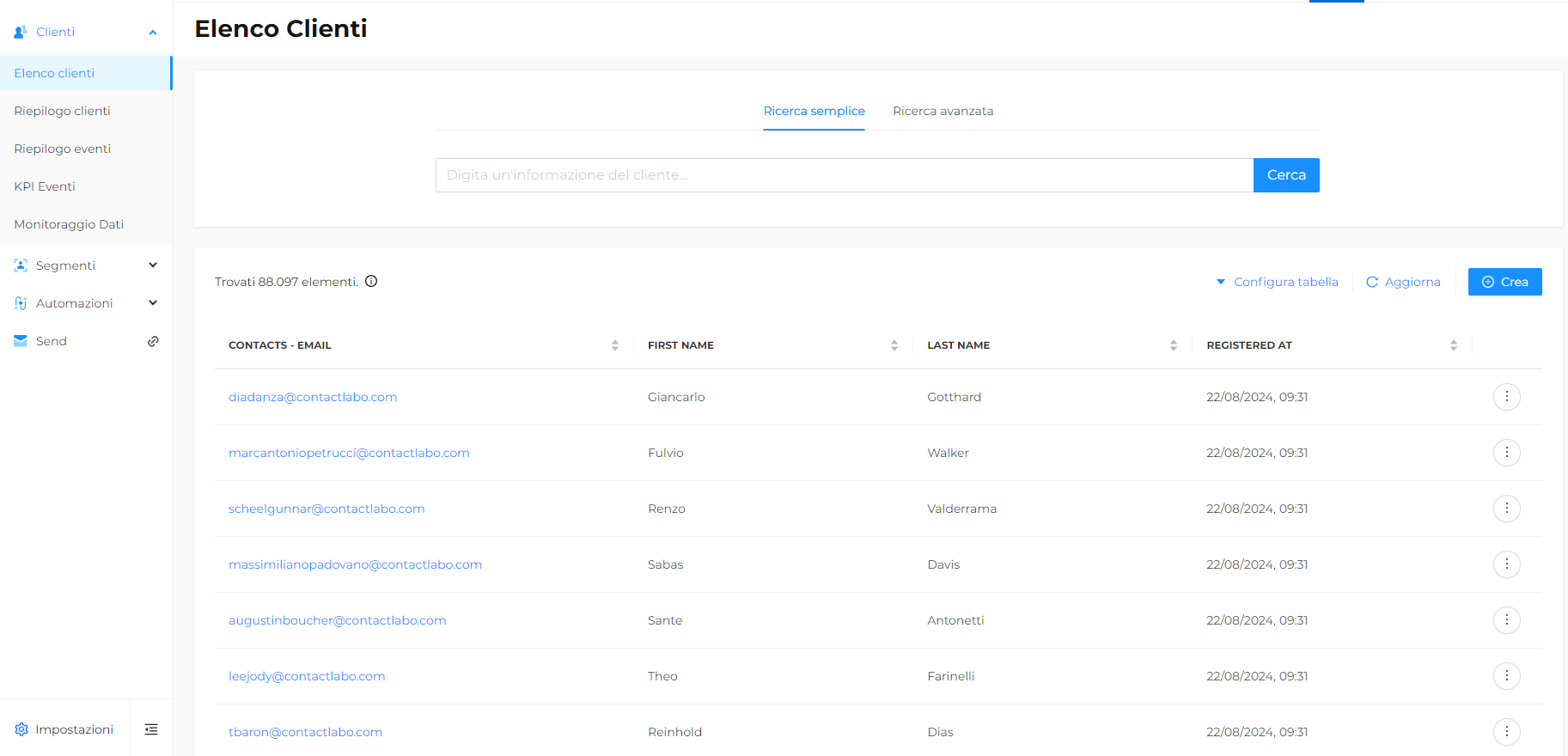Click the Cerca search button

click(1286, 175)
